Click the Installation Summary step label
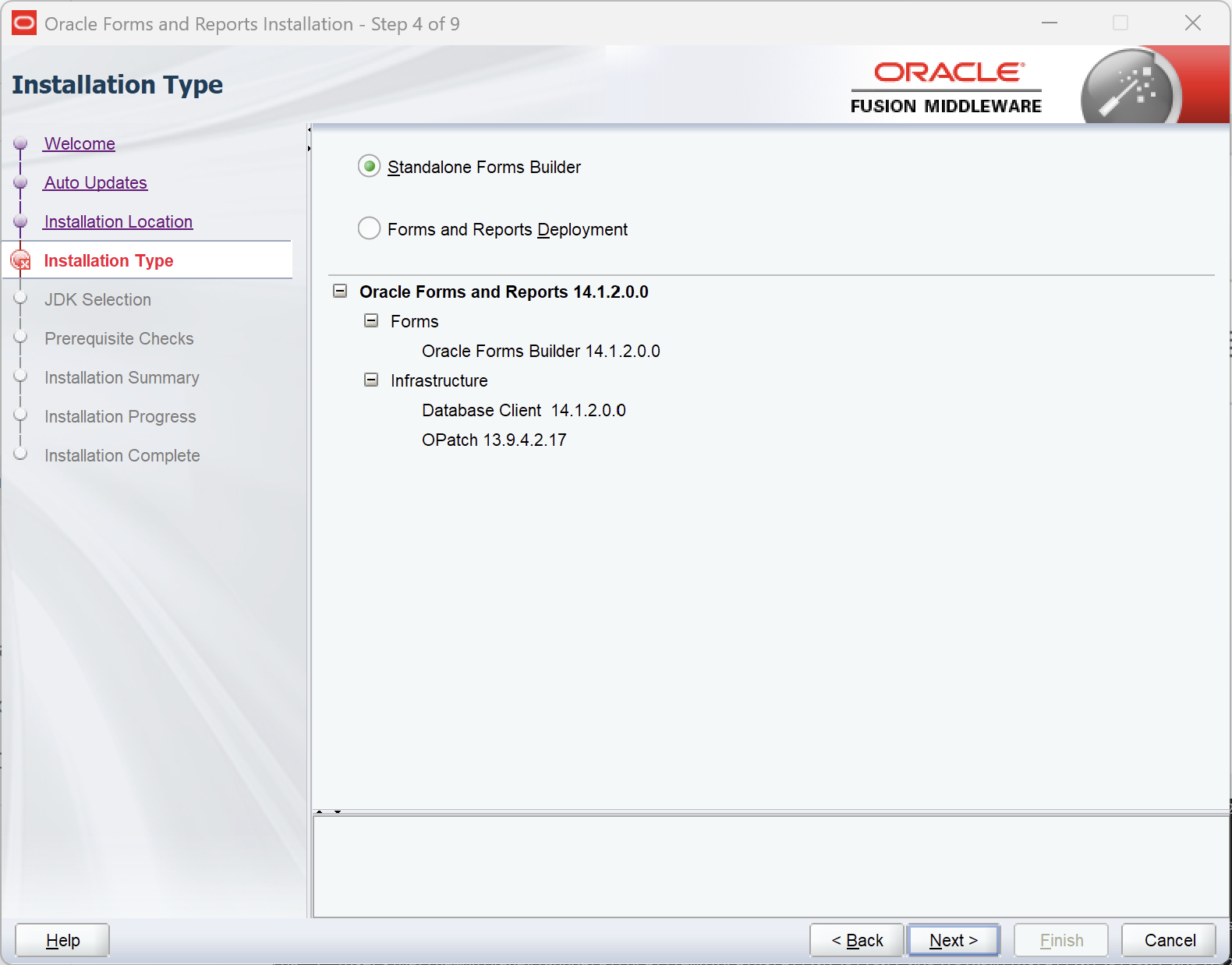This screenshot has height=965, width=1232. [x=122, y=377]
